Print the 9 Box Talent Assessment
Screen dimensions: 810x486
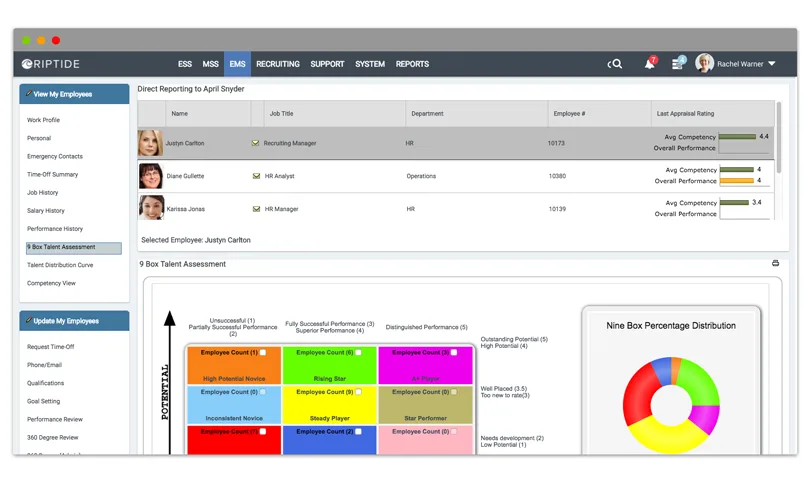point(775,263)
